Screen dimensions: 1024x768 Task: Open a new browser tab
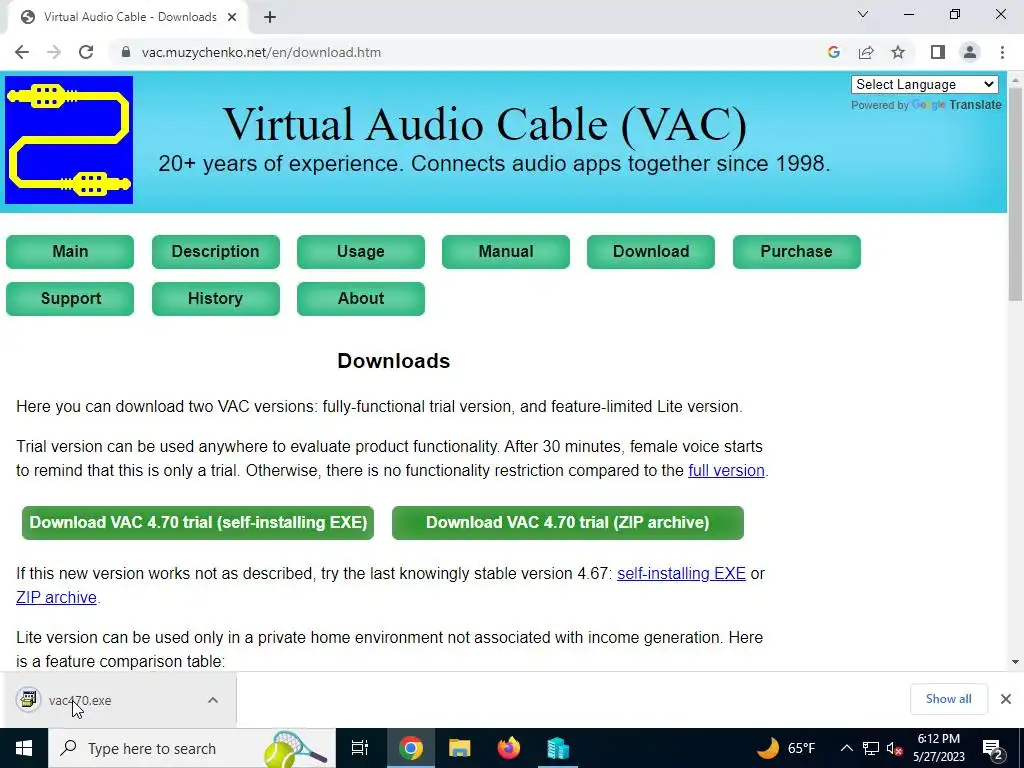coord(270,17)
